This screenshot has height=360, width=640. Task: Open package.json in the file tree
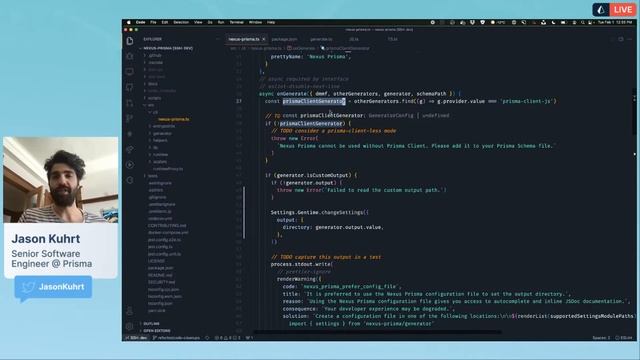[160, 268]
